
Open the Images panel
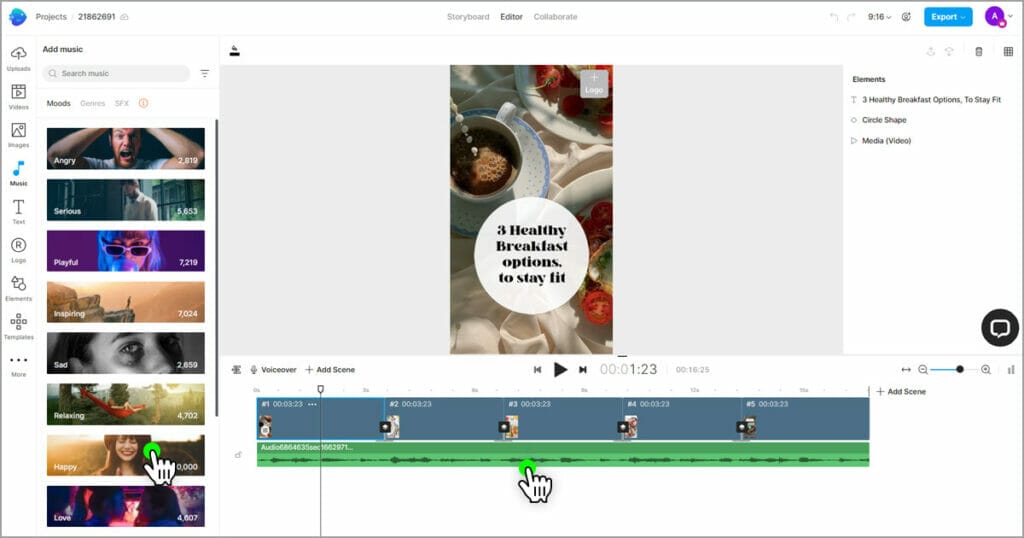pyautogui.click(x=18, y=135)
